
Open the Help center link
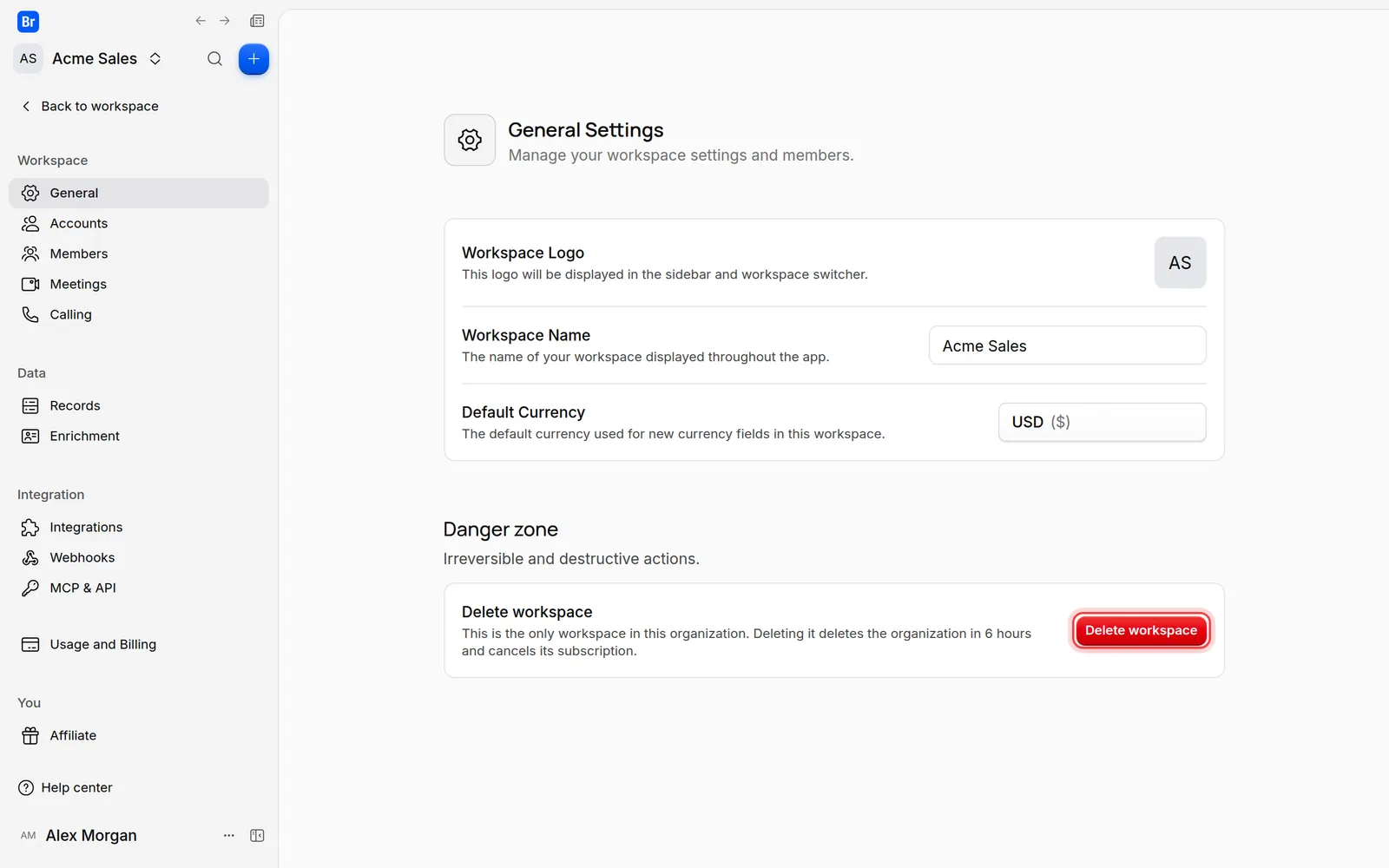pyautogui.click(x=66, y=787)
